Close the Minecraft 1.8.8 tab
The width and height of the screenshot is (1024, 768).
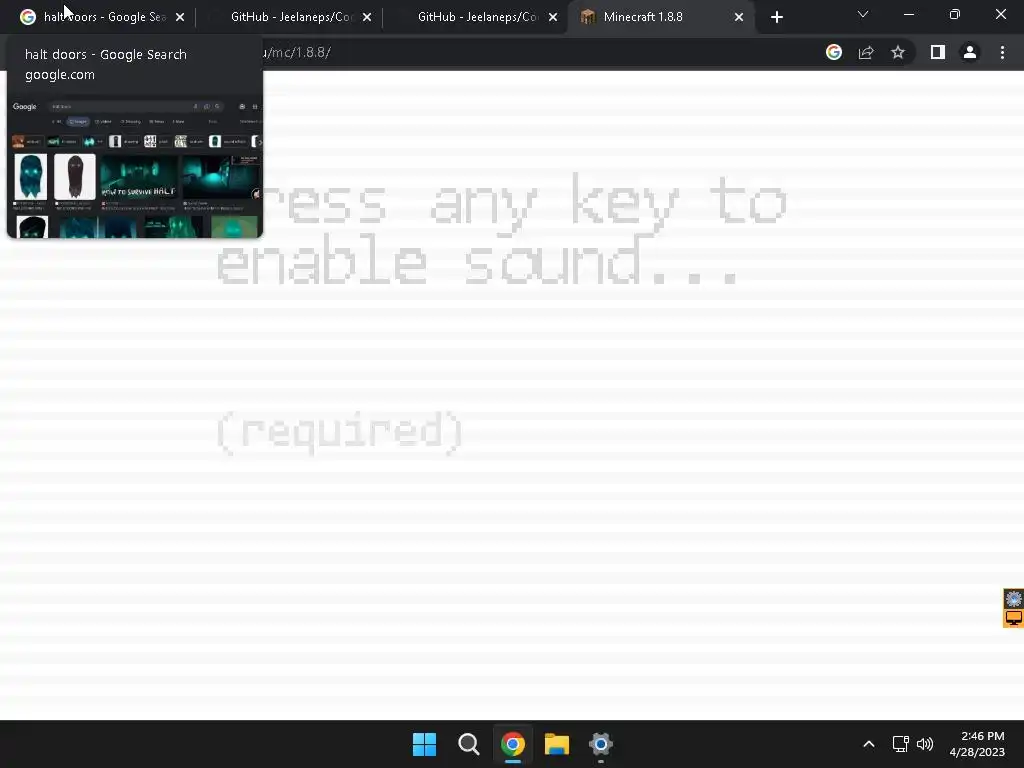[739, 17]
